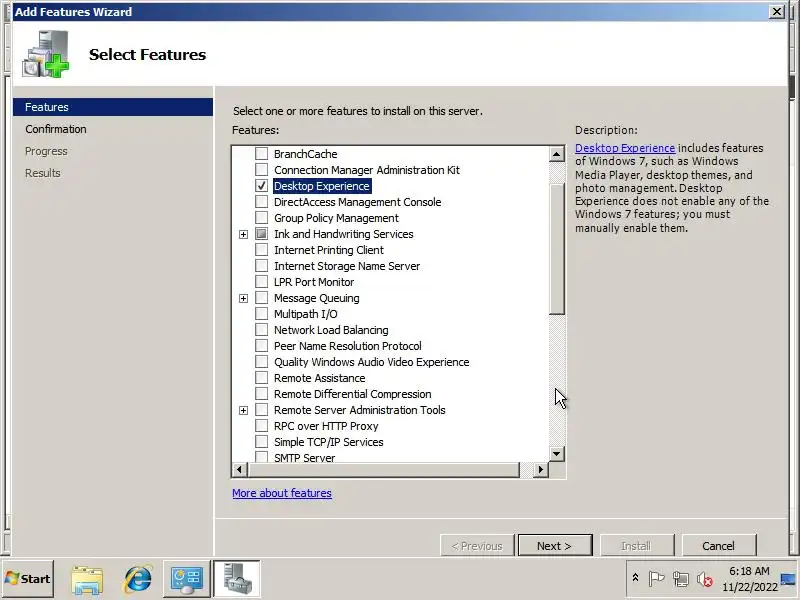Expand Remote Server Administration Tools node
The height and width of the screenshot is (600, 800).
click(x=243, y=410)
